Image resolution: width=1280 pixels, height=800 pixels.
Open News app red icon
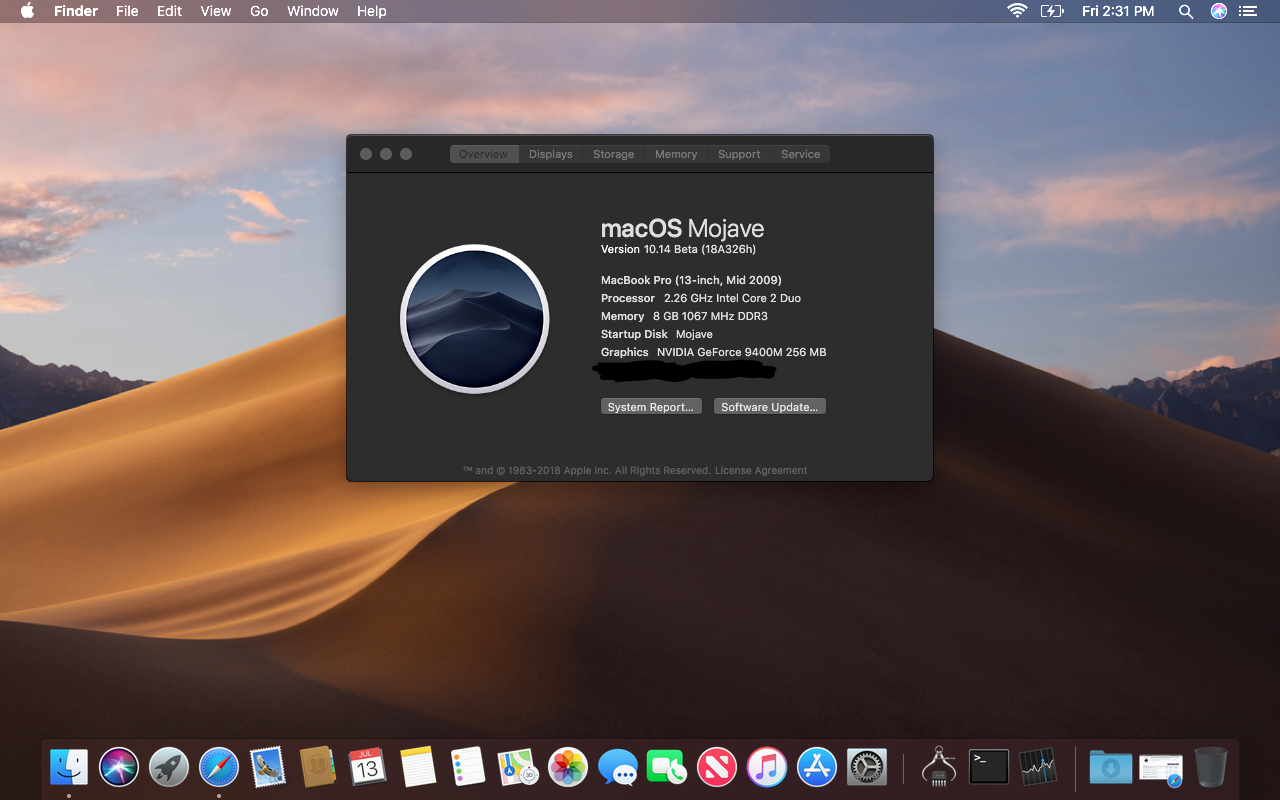tap(717, 767)
